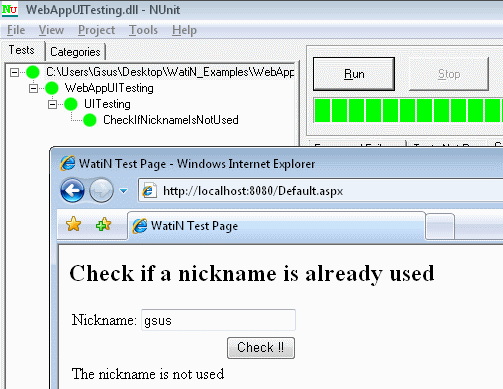Click green status circle of root assembly

pos(33,72)
